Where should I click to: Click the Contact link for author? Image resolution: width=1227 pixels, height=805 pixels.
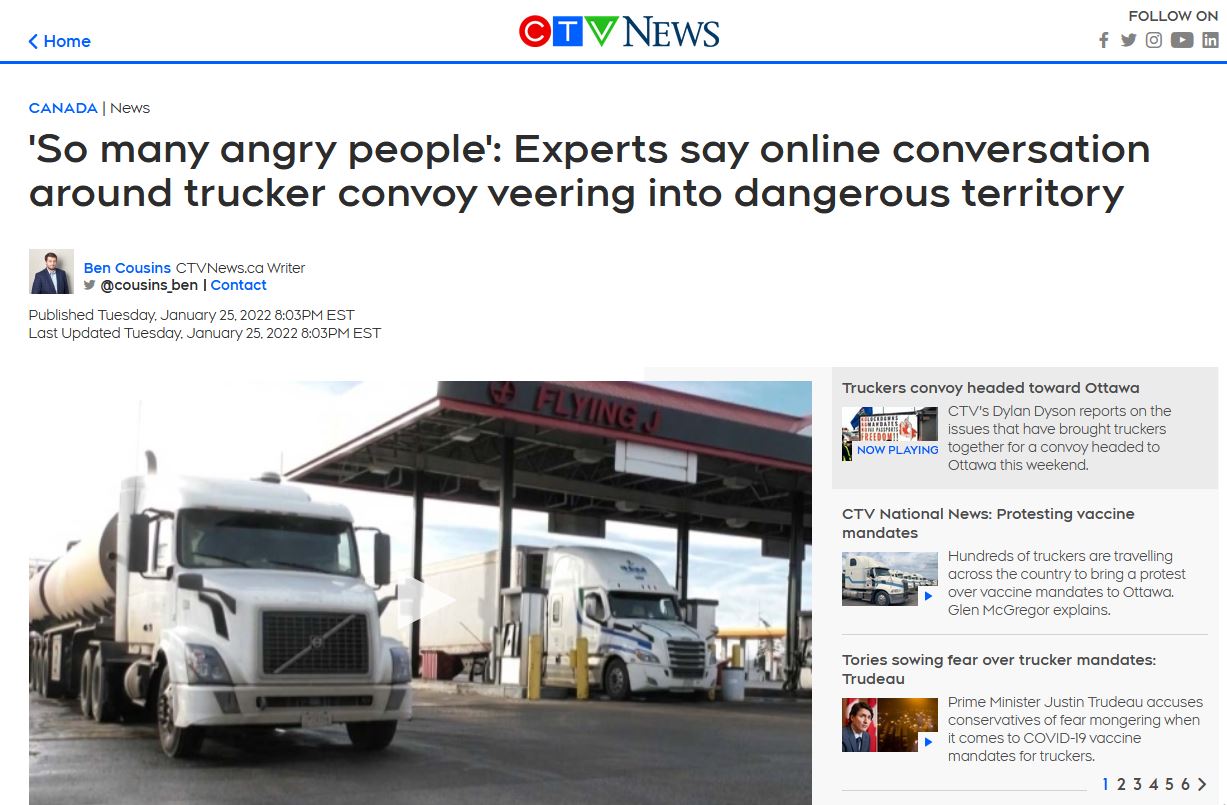tap(238, 285)
